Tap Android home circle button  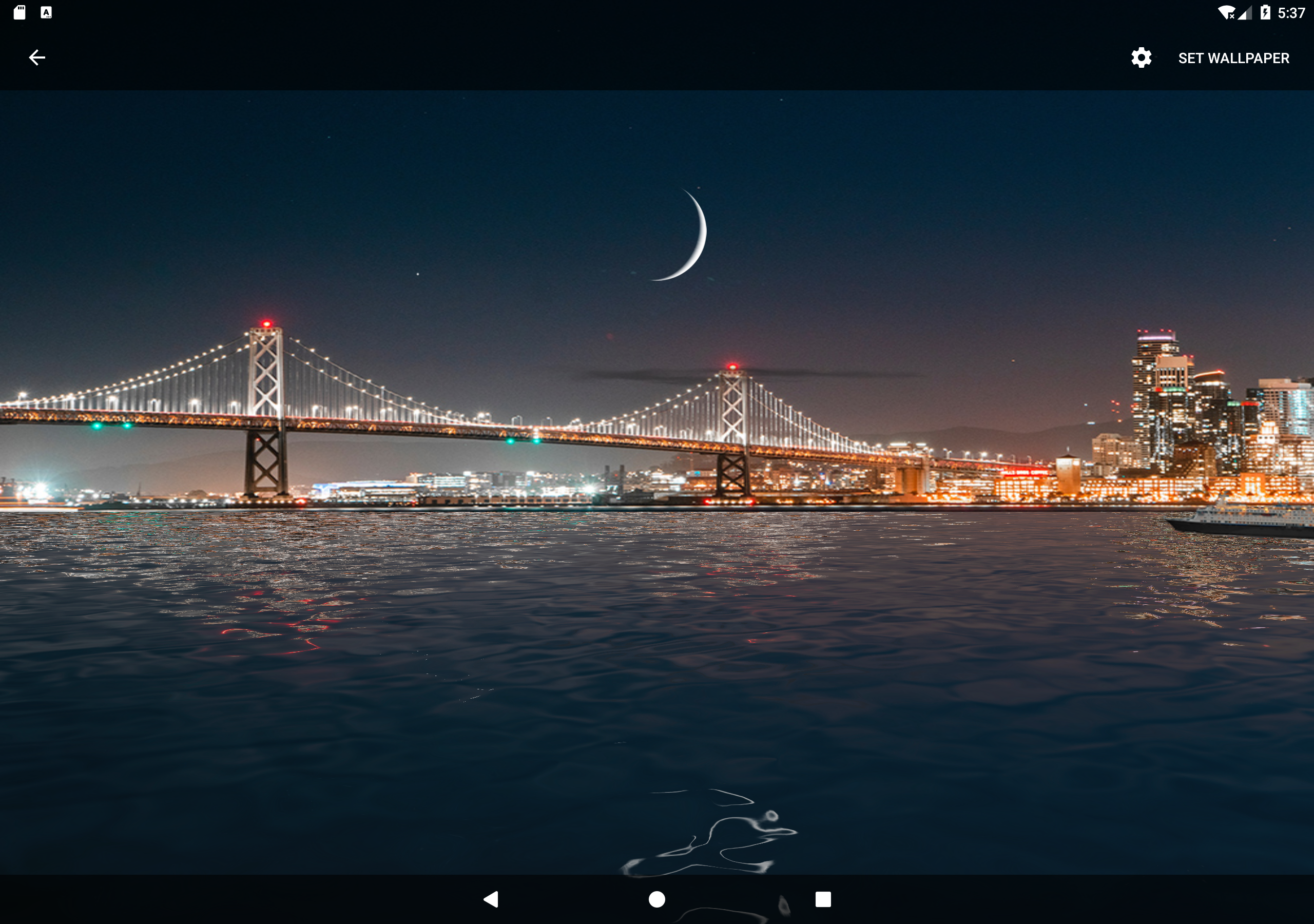(x=656, y=899)
